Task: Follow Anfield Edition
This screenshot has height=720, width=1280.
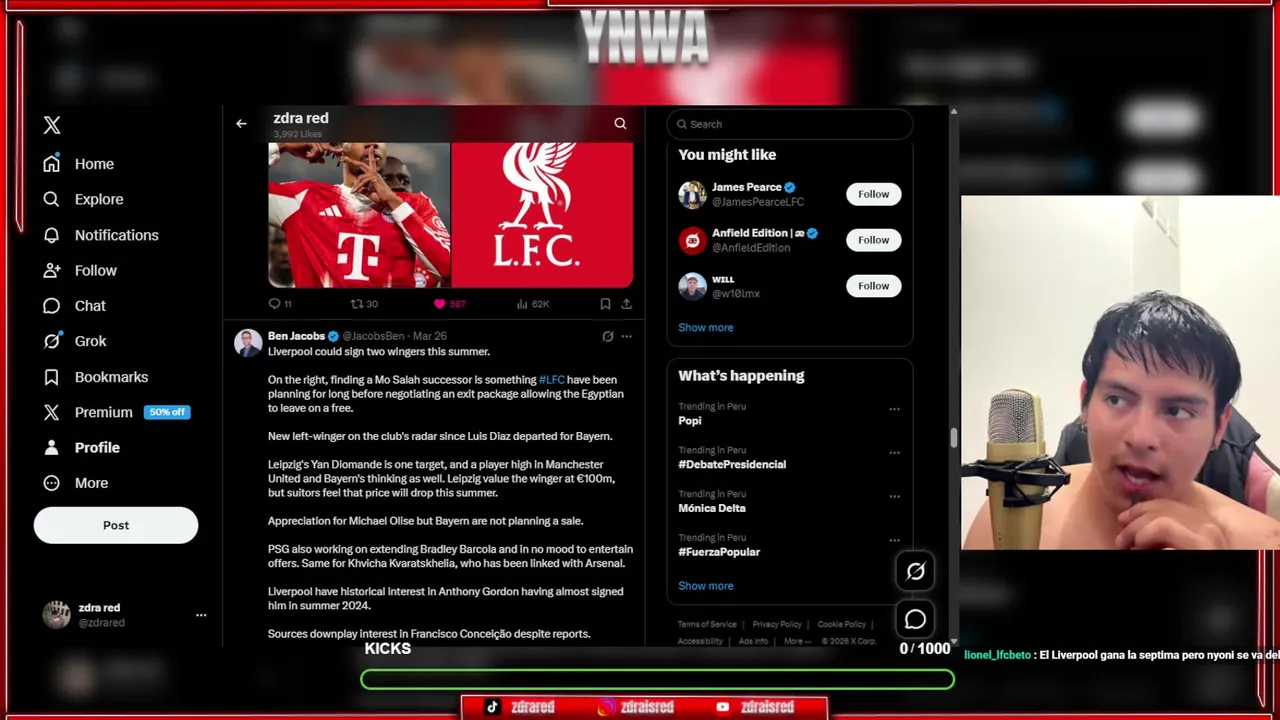Action: tap(873, 240)
